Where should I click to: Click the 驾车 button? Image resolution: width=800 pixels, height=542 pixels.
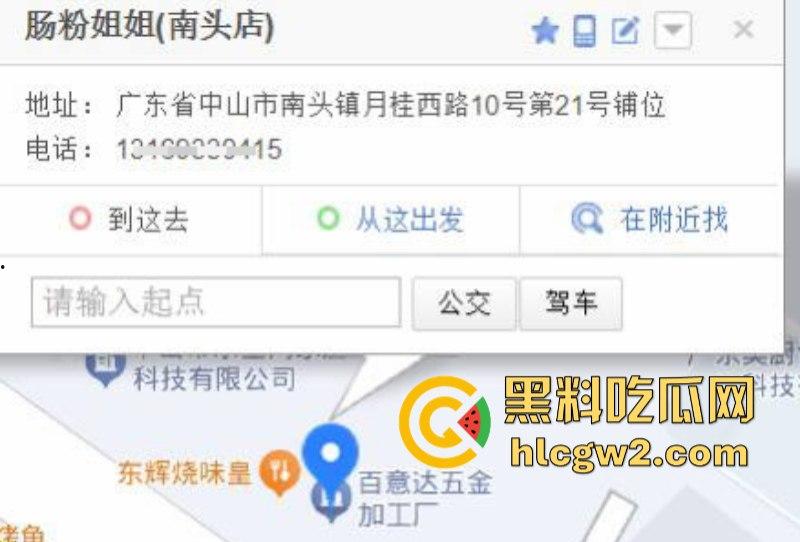point(571,304)
